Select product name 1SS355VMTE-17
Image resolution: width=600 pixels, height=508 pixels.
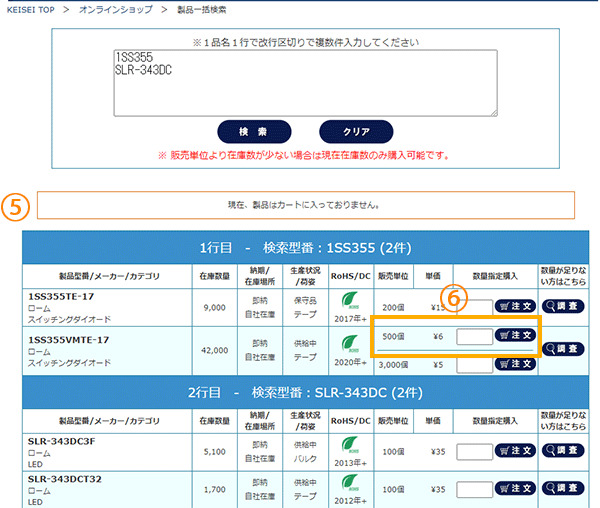click(68, 340)
